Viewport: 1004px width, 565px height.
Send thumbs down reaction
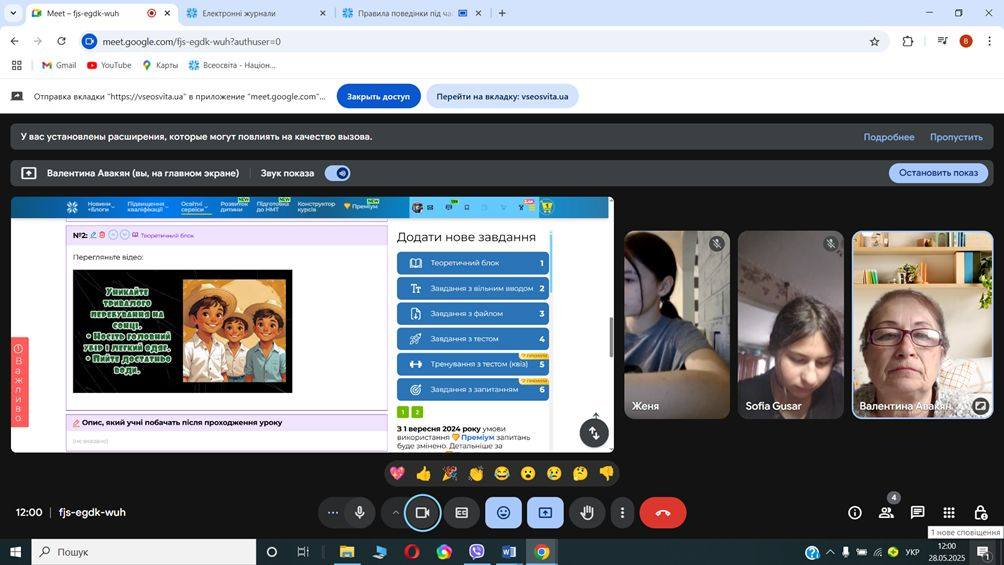click(x=606, y=473)
